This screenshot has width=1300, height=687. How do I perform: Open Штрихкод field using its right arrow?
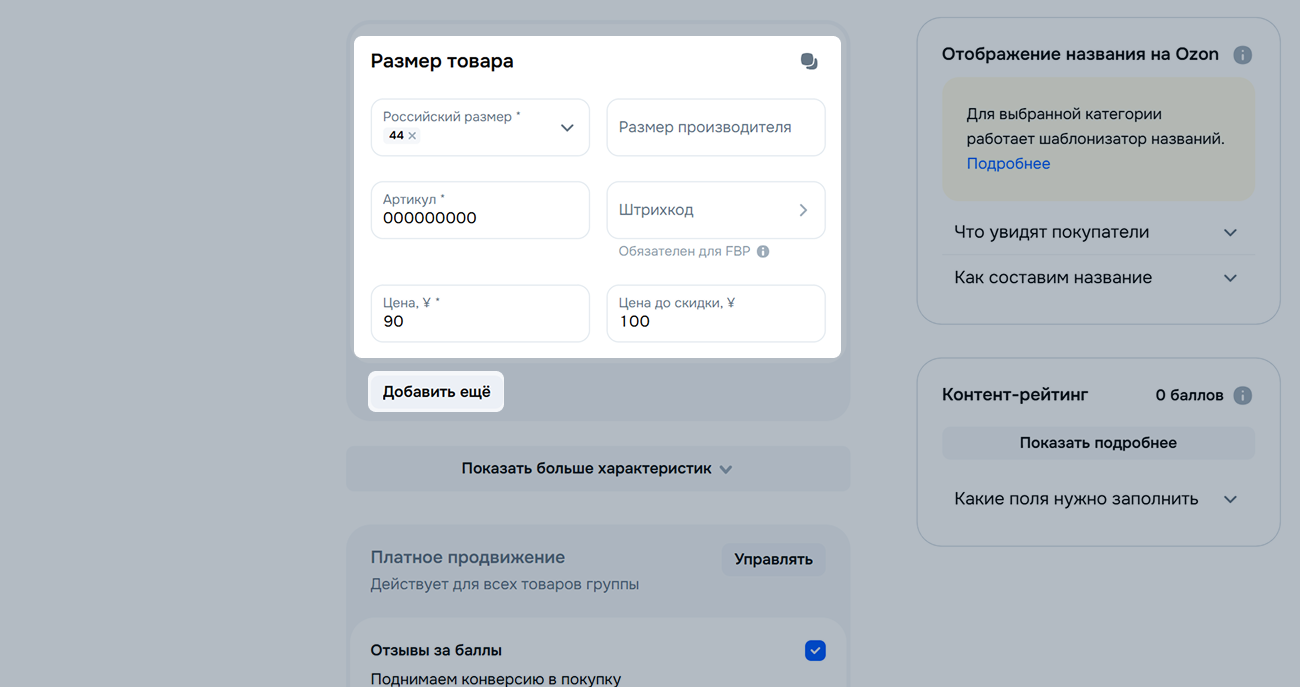pyautogui.click(x=803, y=210)
